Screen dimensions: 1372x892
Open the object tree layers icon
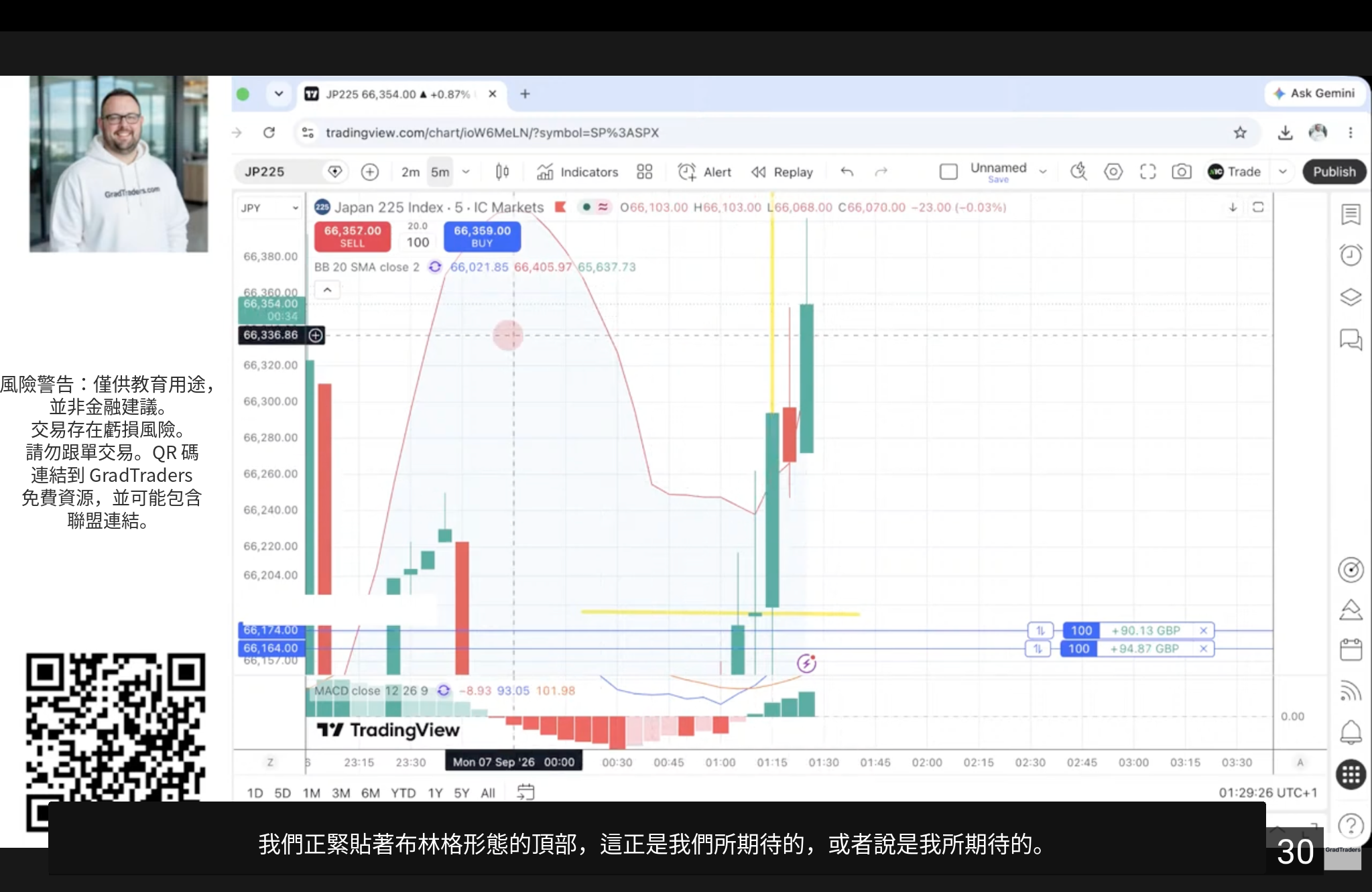1351,297
